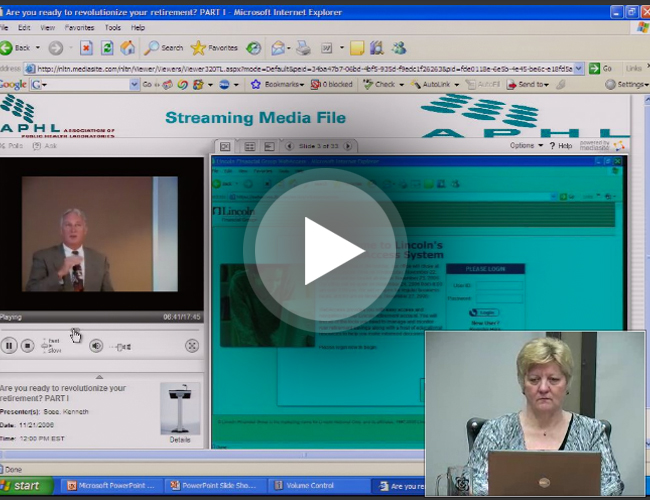Open Search in IE toolbar
Viewport: 650px width, 500px height.
163,48
